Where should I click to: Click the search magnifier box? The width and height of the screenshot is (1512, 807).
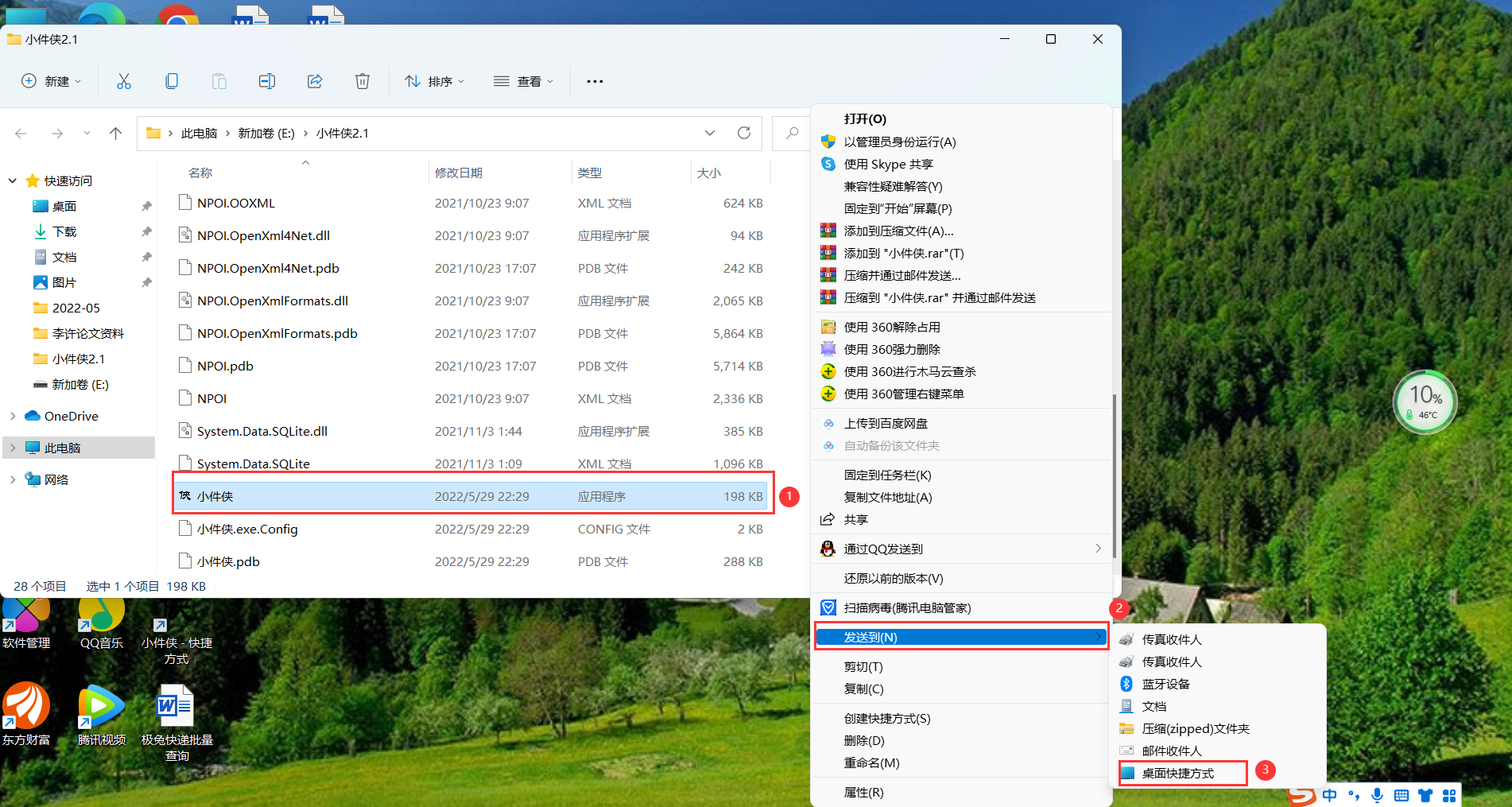pyautogui.click(x=792, y=133)
